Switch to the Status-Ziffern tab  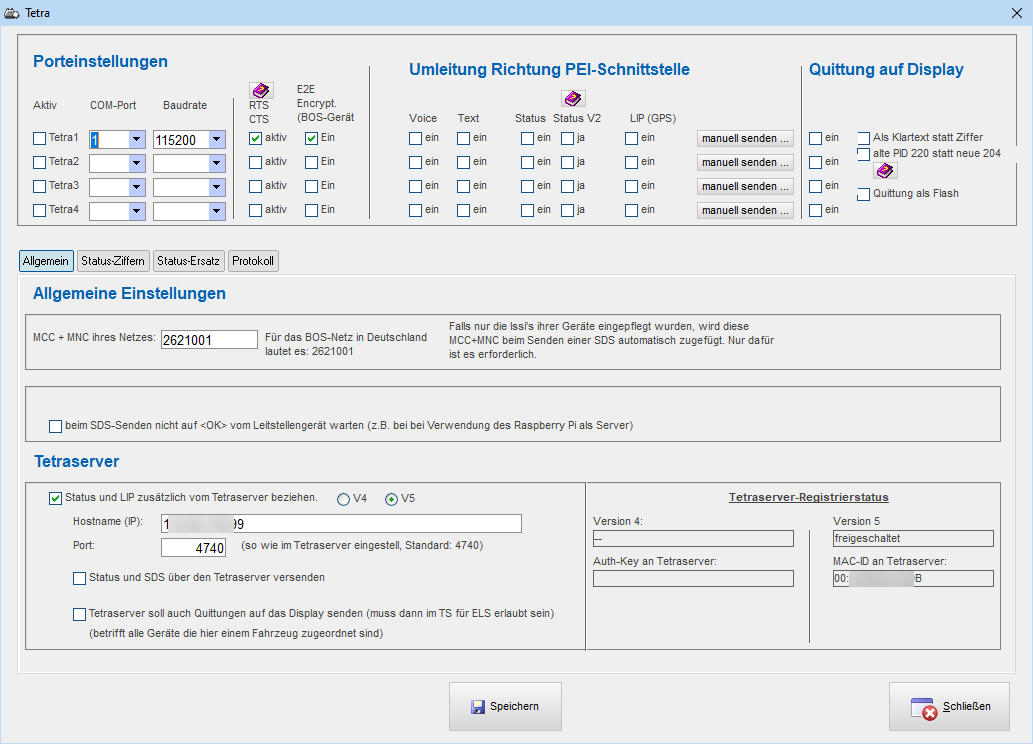click(x=114, y=261)
